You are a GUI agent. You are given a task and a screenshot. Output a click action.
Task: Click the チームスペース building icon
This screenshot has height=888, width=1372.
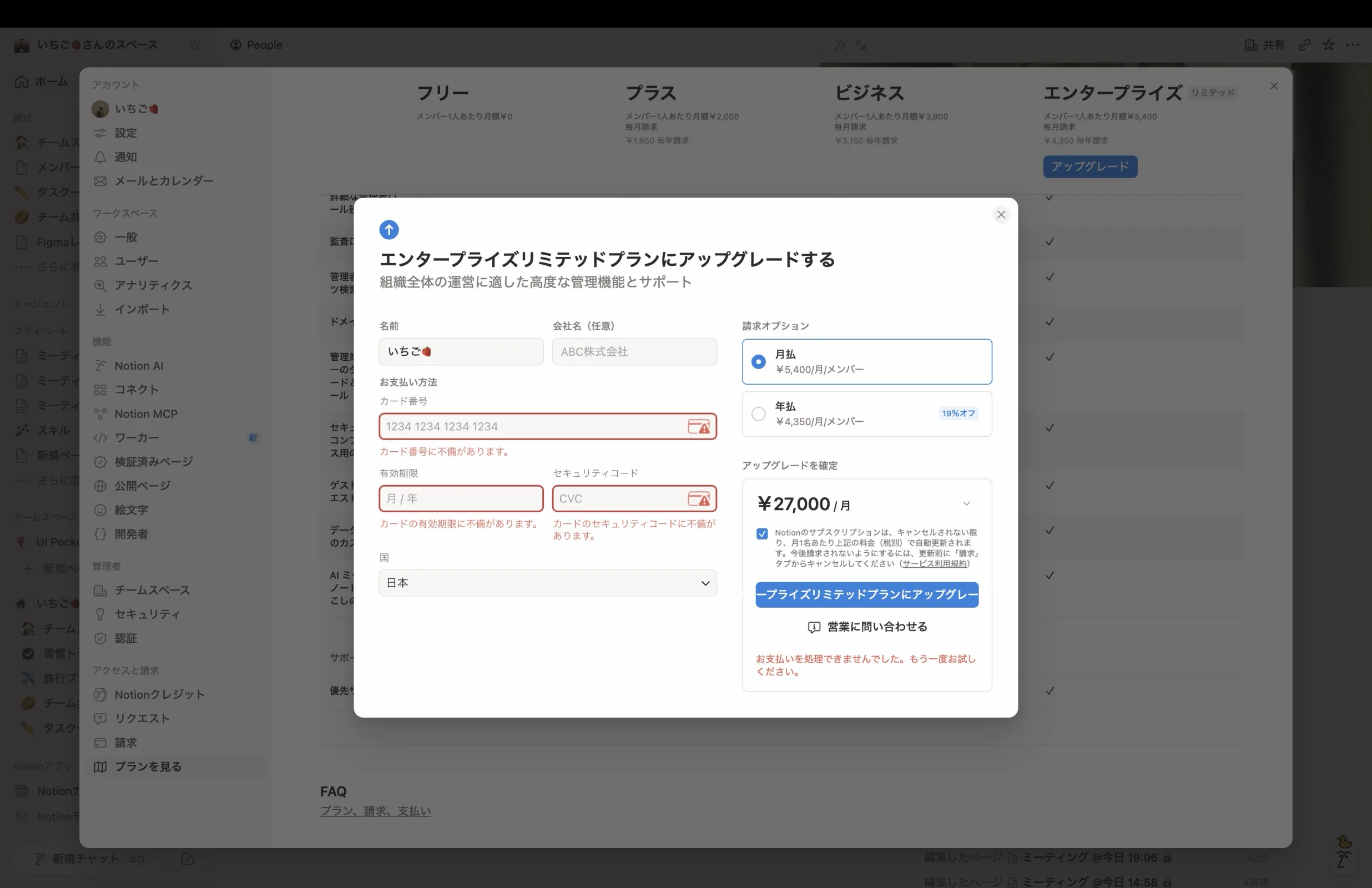click(x=100, y=591)
